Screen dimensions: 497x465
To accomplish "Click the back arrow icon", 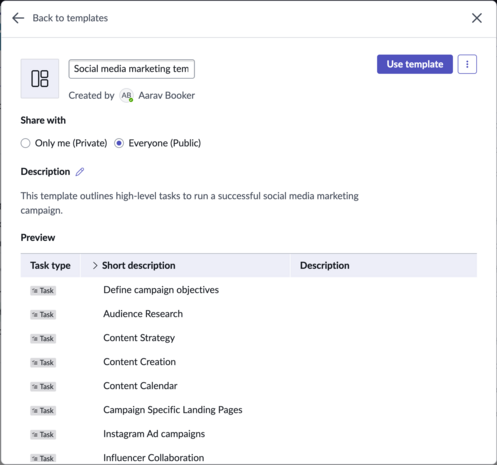I will click(x=18, y=18).
